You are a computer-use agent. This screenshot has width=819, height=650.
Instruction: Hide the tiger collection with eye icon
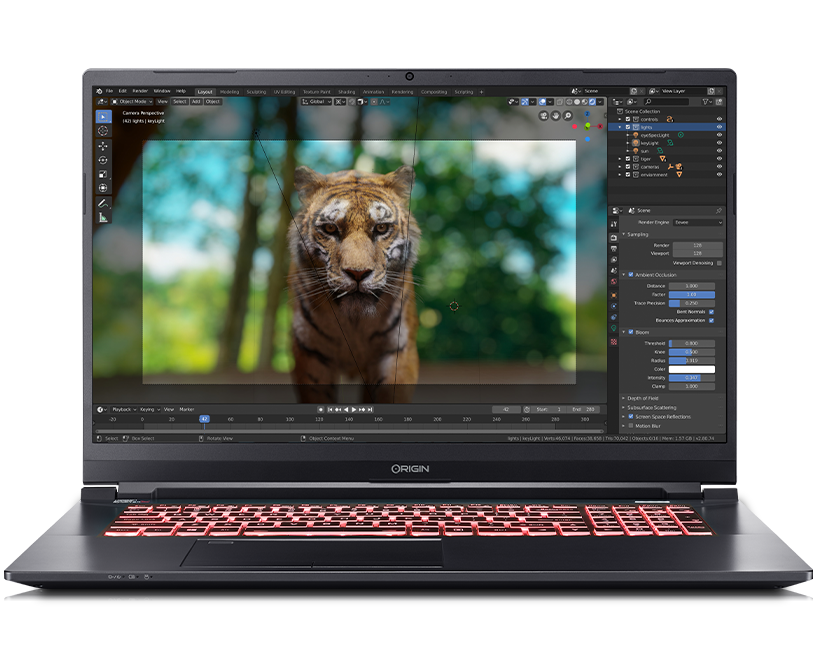click(719, 159)
